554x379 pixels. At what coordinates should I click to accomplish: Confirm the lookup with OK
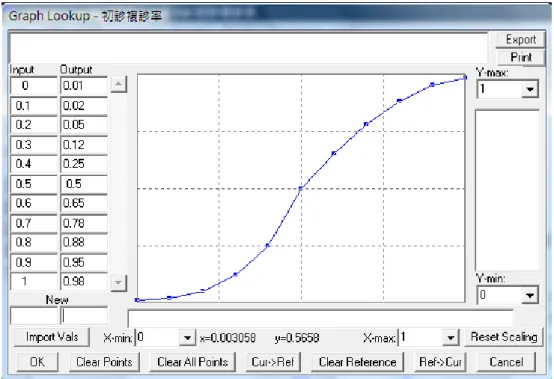point(37,362)
